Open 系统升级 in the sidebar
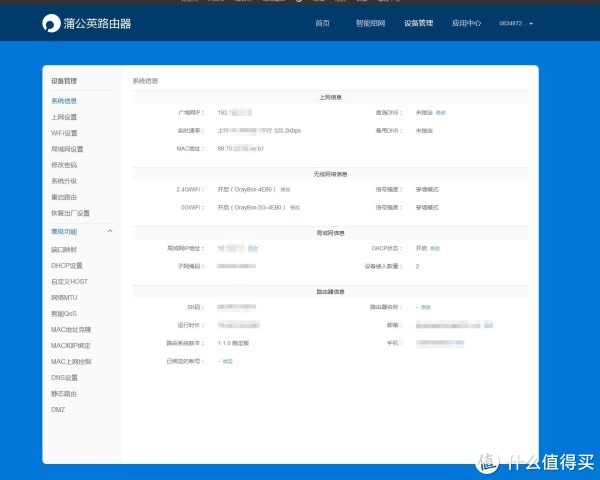The width and height of the screenshot is (600, 480). click(x=64, y=181)
